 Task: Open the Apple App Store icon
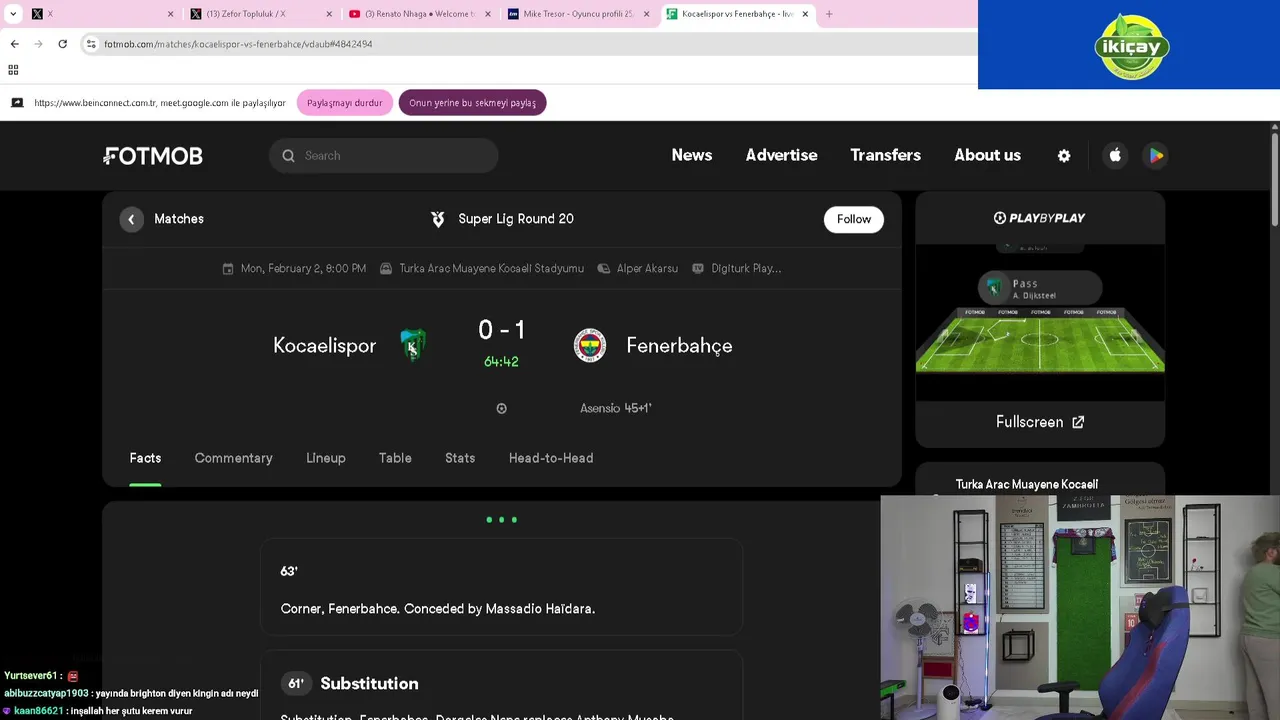1115,155
